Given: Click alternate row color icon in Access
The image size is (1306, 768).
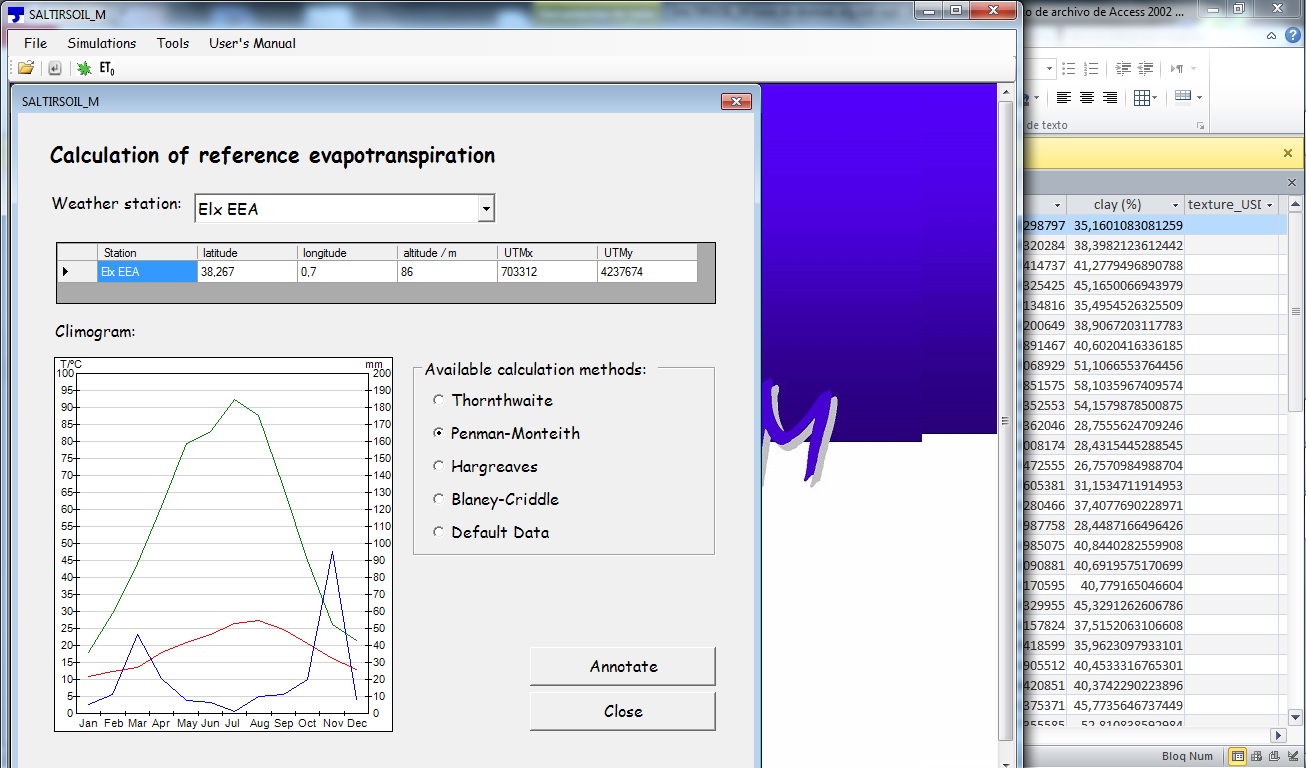Looking at the screenshot, I should (x=1183, y=96).
